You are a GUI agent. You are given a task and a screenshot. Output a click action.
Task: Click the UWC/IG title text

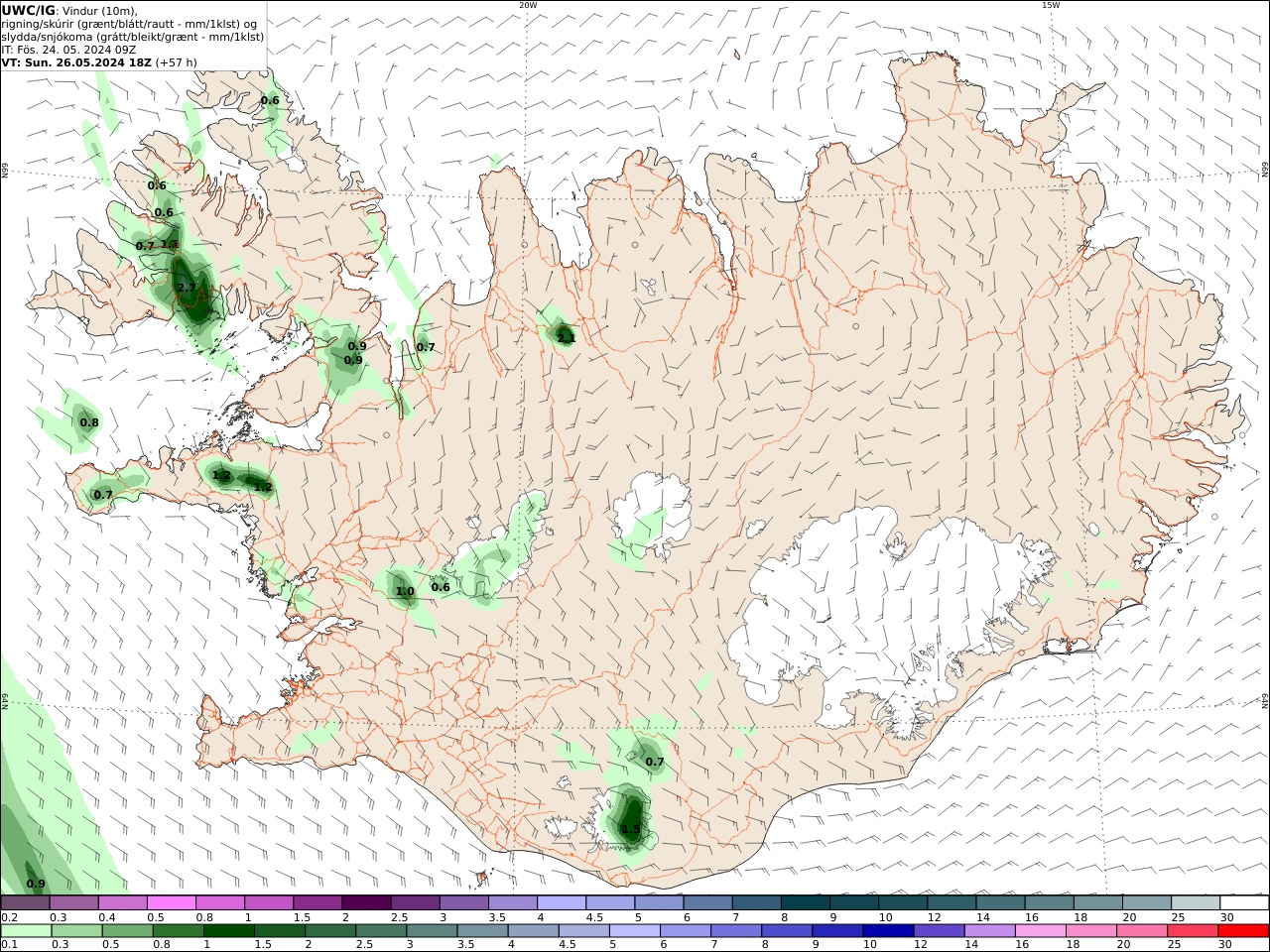click(28, 10)
